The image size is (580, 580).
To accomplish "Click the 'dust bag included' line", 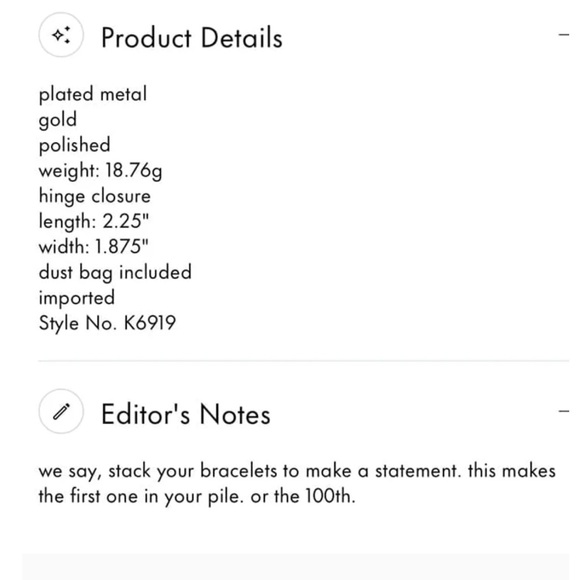I will [115, 273].
